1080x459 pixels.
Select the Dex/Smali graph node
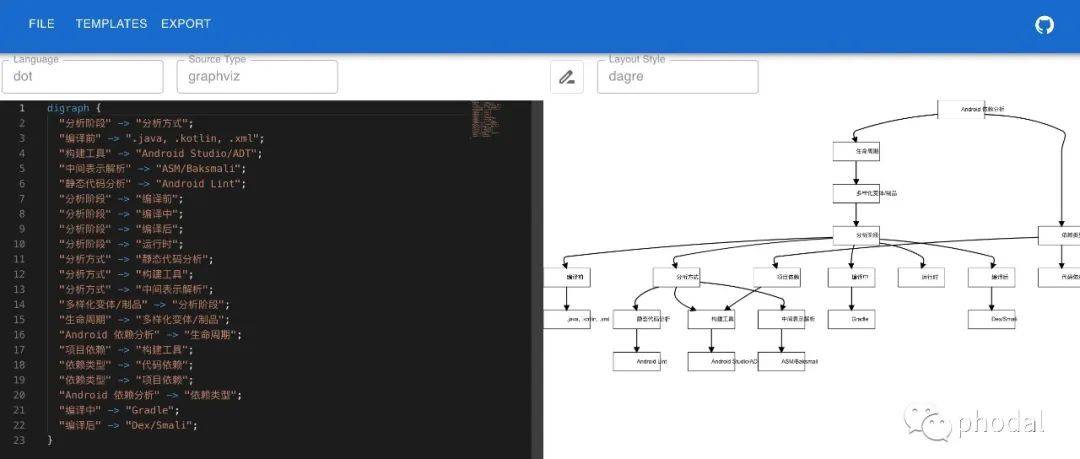[991, 319]
